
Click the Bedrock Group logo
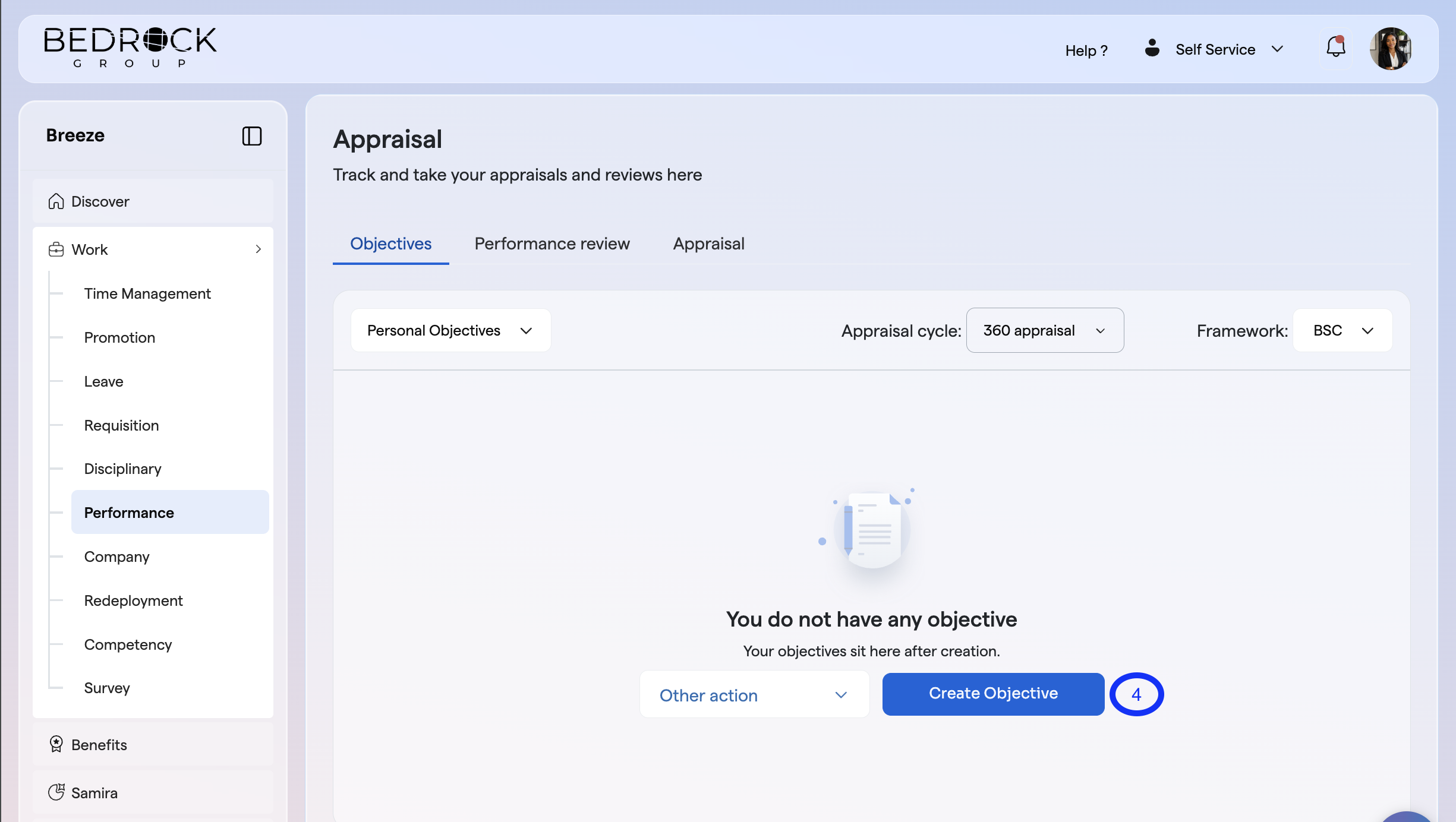130,48
